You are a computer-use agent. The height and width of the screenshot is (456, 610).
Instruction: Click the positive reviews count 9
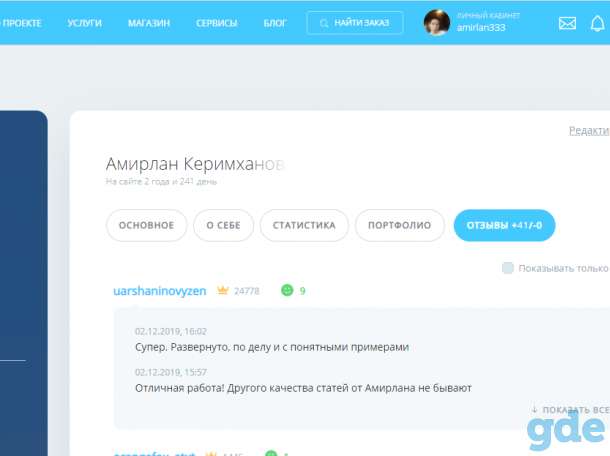click(302, 291)
